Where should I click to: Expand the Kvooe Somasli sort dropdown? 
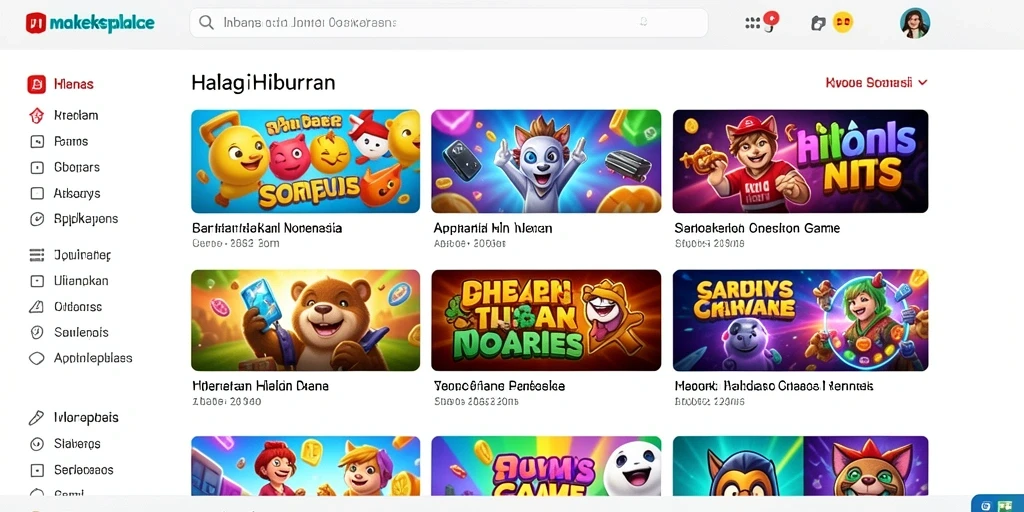[876, 83]
